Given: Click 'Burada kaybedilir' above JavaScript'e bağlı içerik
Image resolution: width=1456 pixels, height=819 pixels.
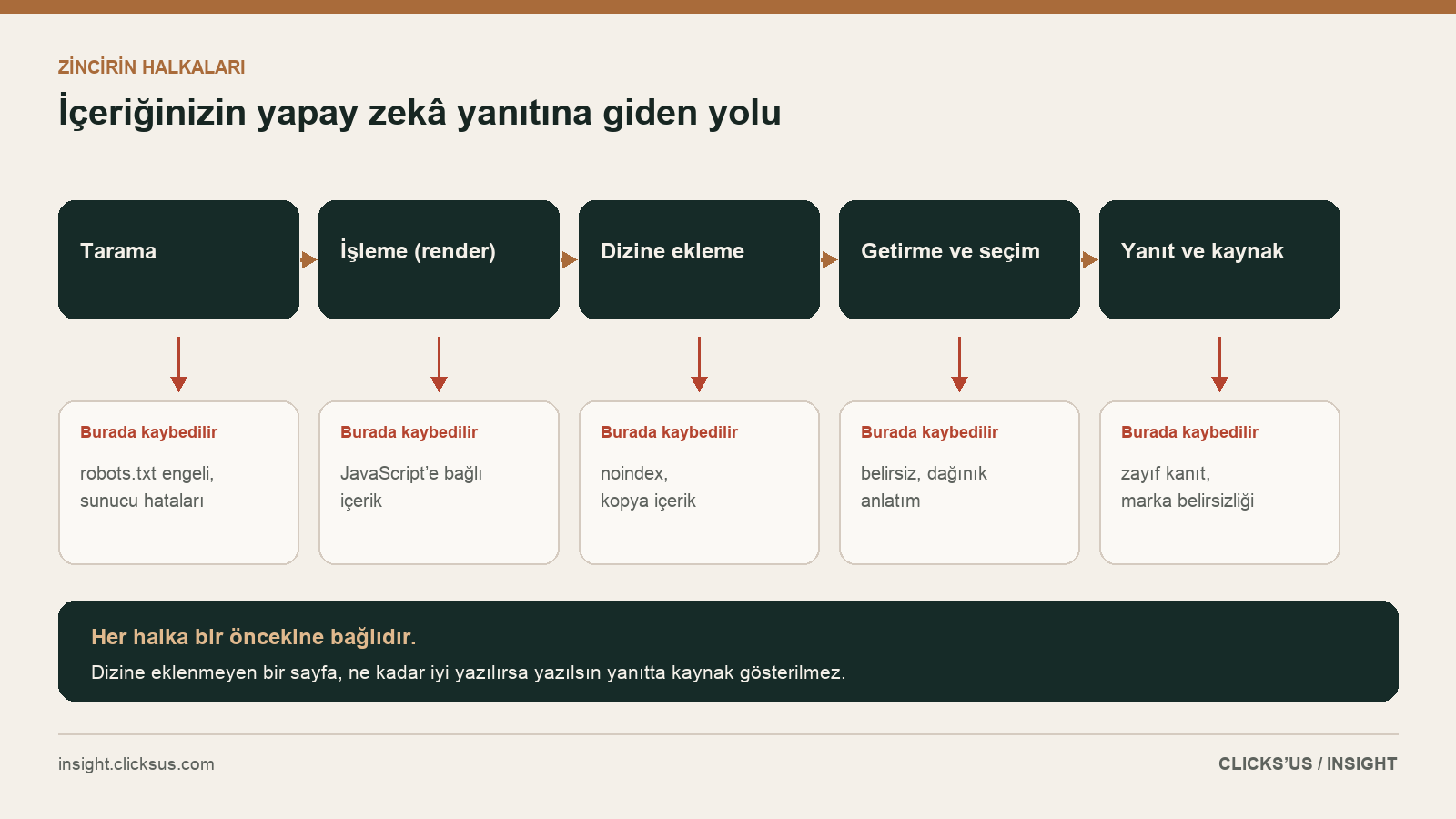Looking at the screenshot, I should point(409,432).
